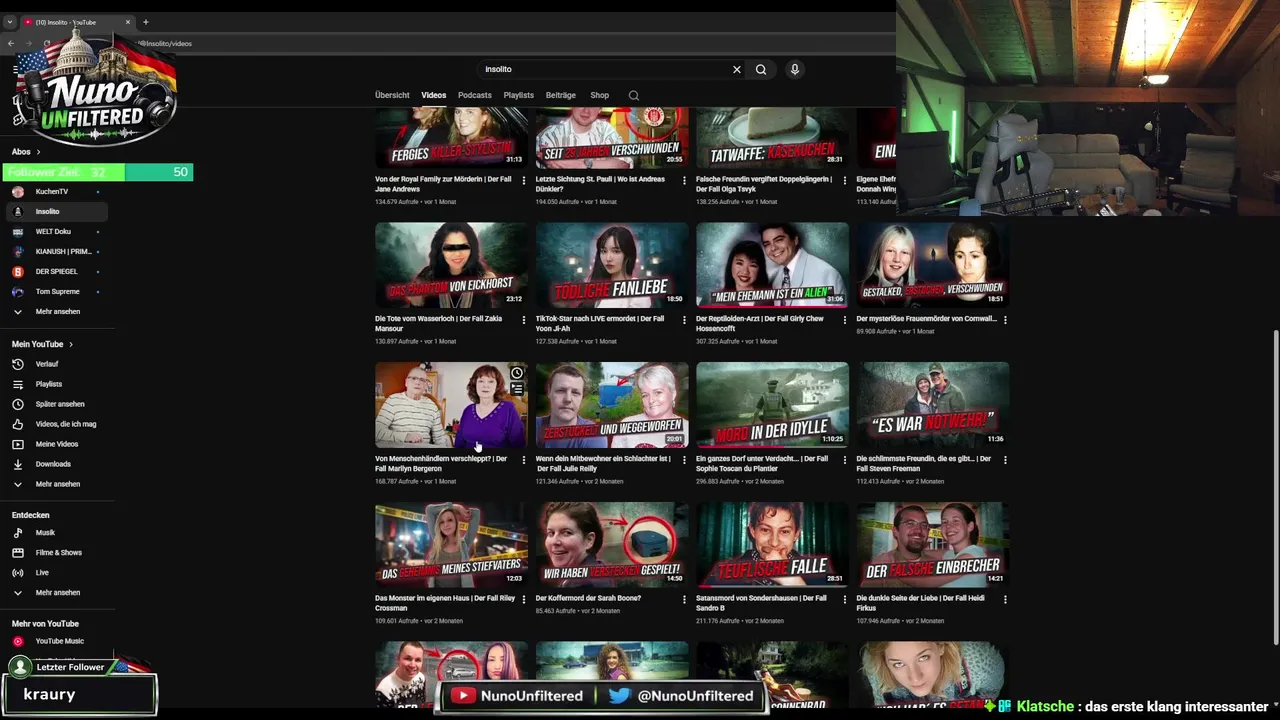
Task: Open Später ansehen in sidebar
Action: click(60, 404)
